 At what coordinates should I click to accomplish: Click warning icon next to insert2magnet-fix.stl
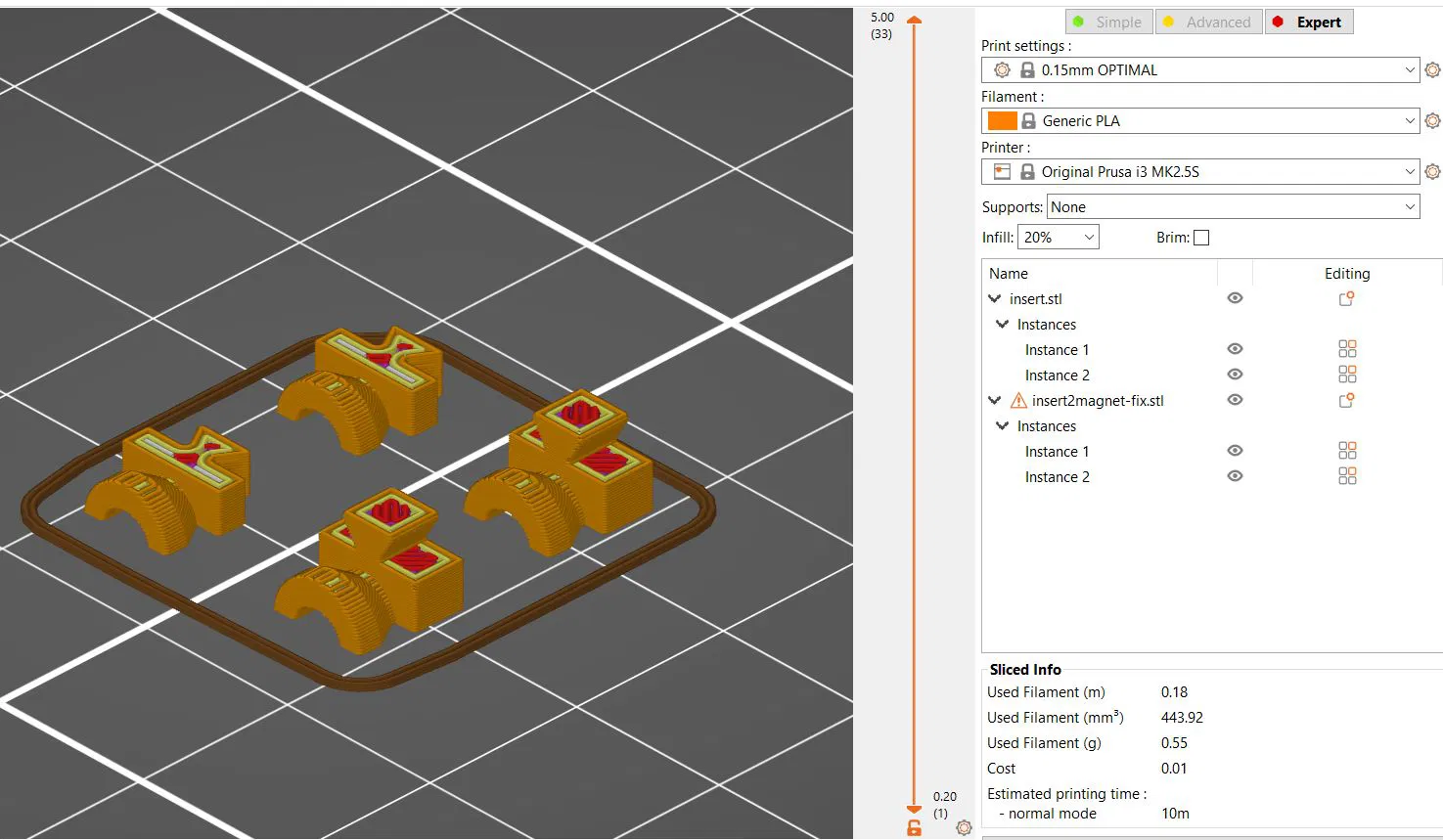coord(1018,400)
